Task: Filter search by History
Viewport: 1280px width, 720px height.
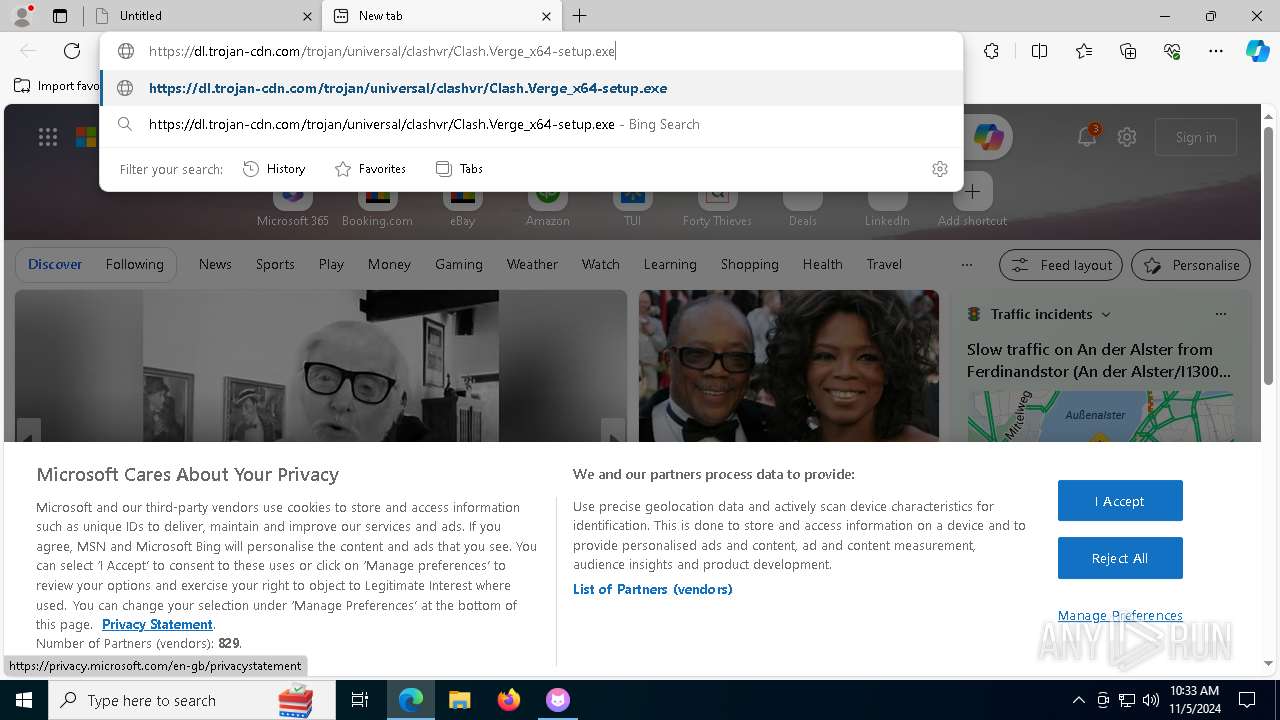Action: [x=274, y=169]
